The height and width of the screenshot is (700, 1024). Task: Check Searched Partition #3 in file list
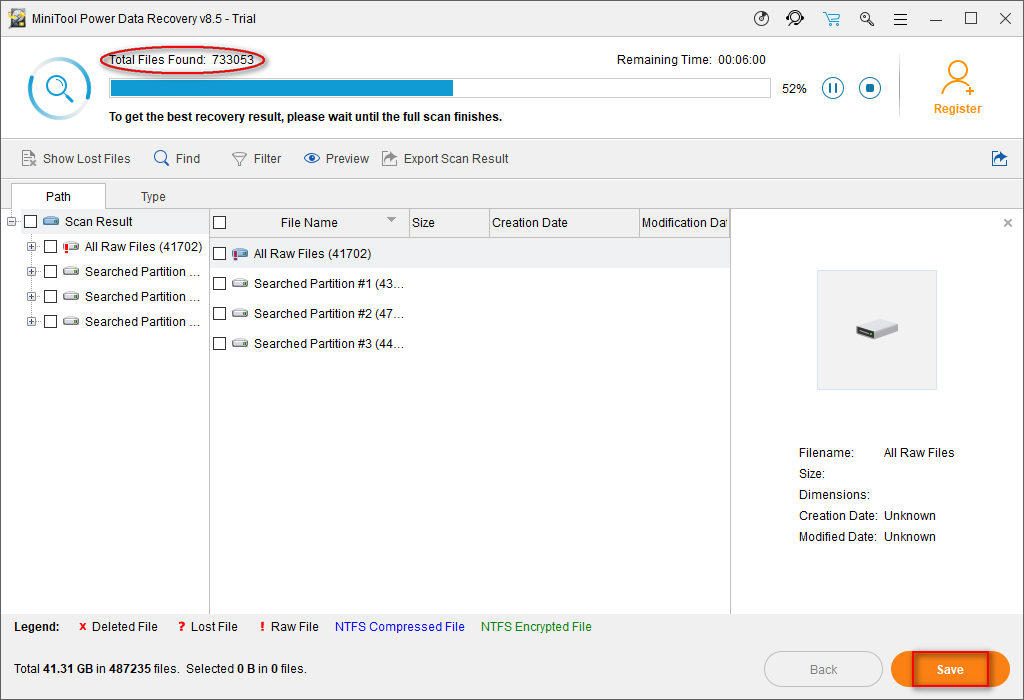[219, 343]
